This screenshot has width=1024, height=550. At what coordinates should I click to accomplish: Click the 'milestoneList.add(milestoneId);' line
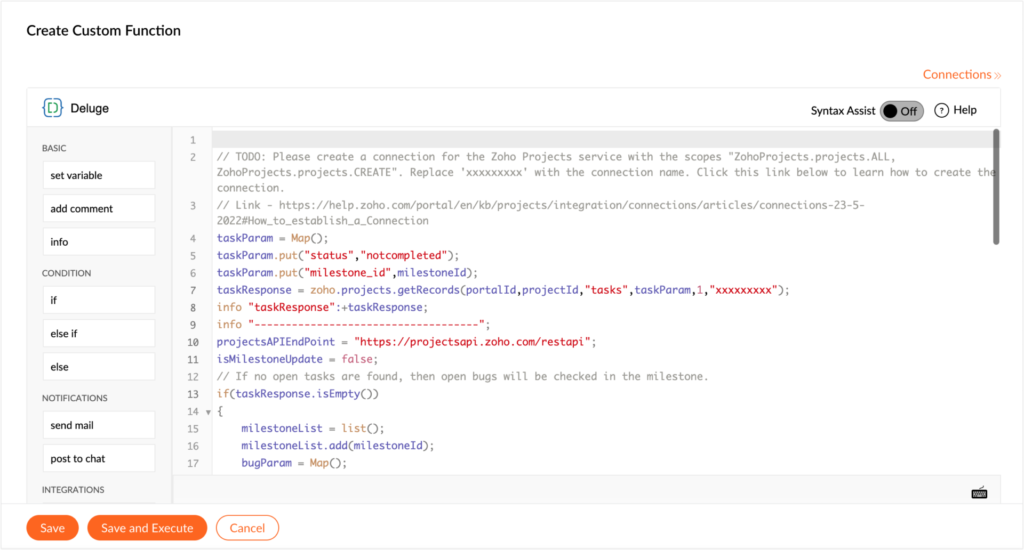(338, 445)
